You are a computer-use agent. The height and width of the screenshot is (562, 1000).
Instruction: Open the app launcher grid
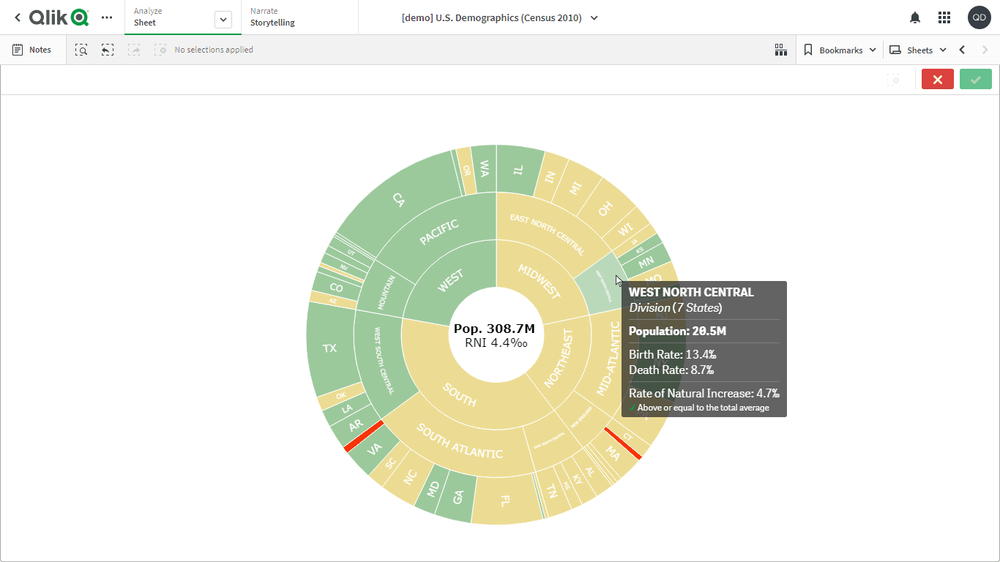coord(944,17)
